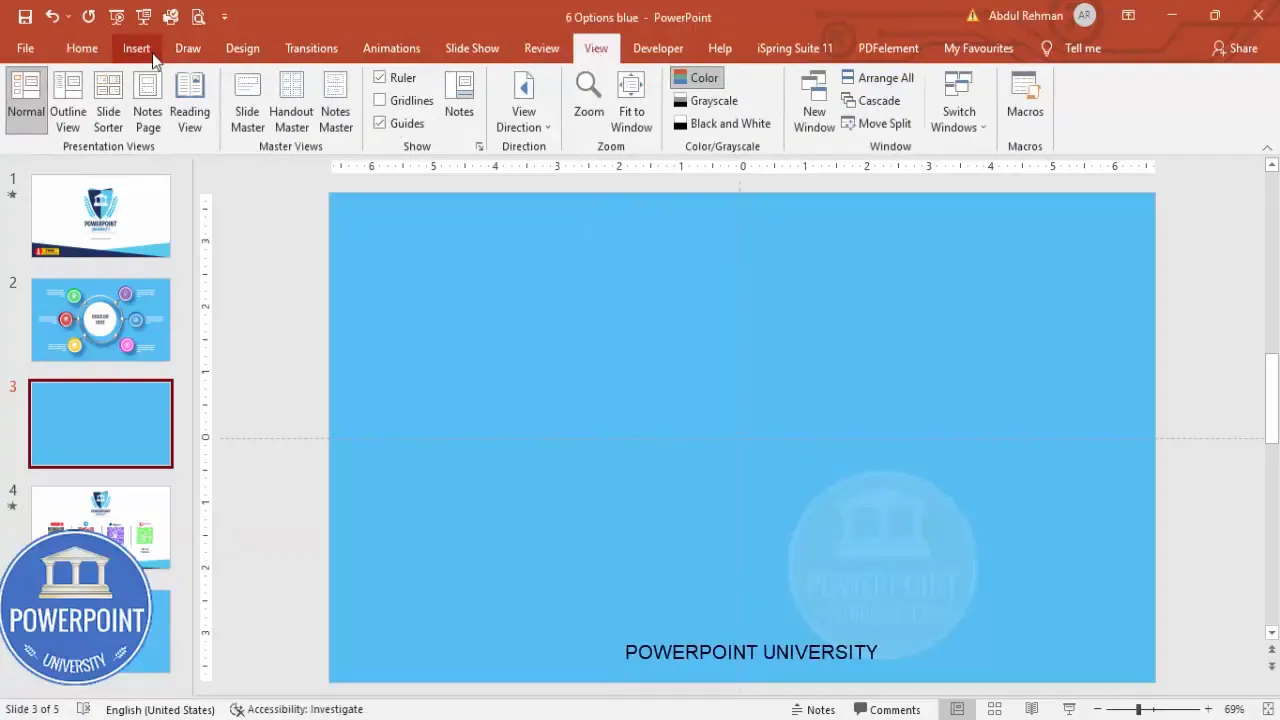
Task: Click Reading View icon in status bar
Action: (1032, 709)
